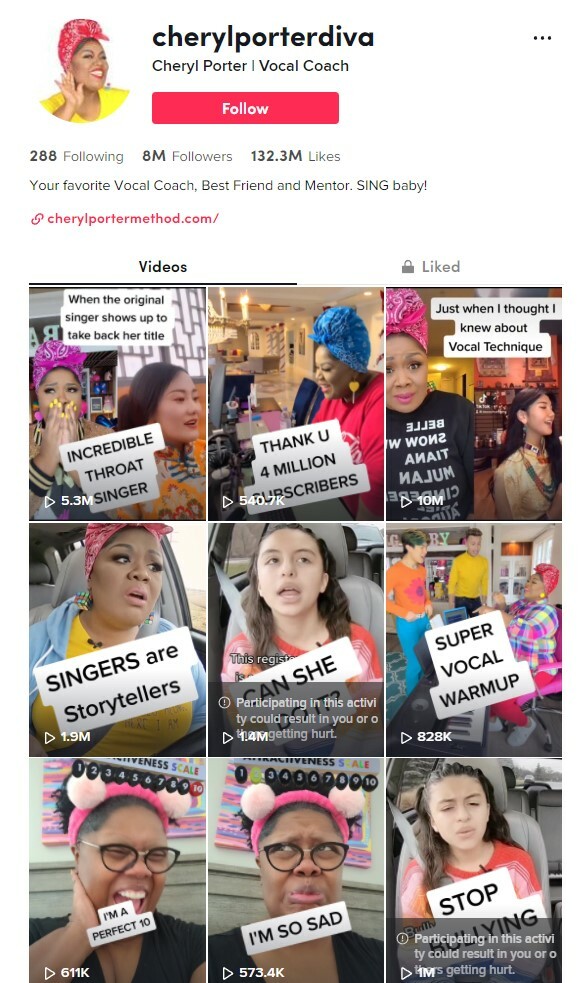Open the Singers are Storytellers video
588x983 pixels.
pyautogui.click(x=117, y=639)
